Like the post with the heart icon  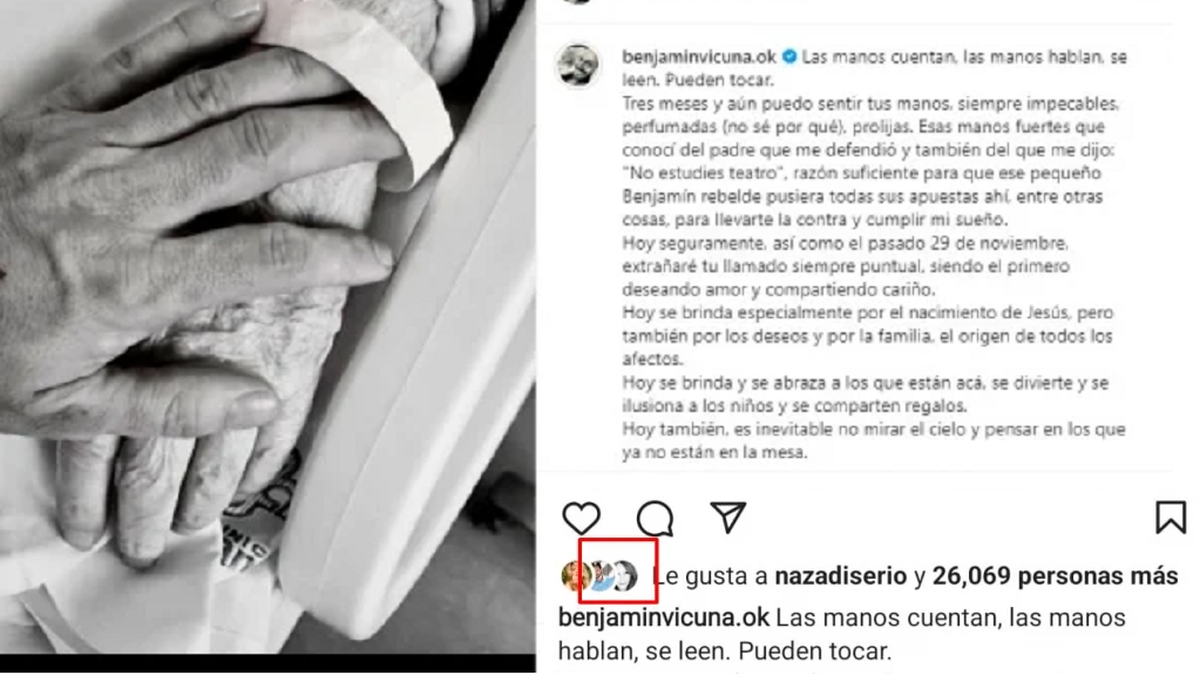coord(581,518)
